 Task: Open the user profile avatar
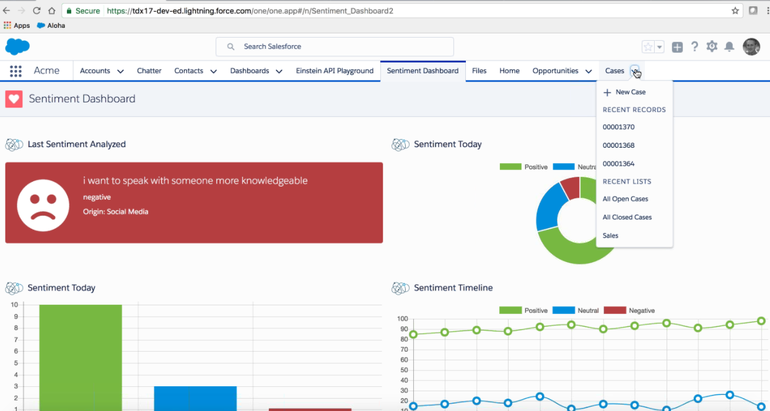click(x=751, y=47)
